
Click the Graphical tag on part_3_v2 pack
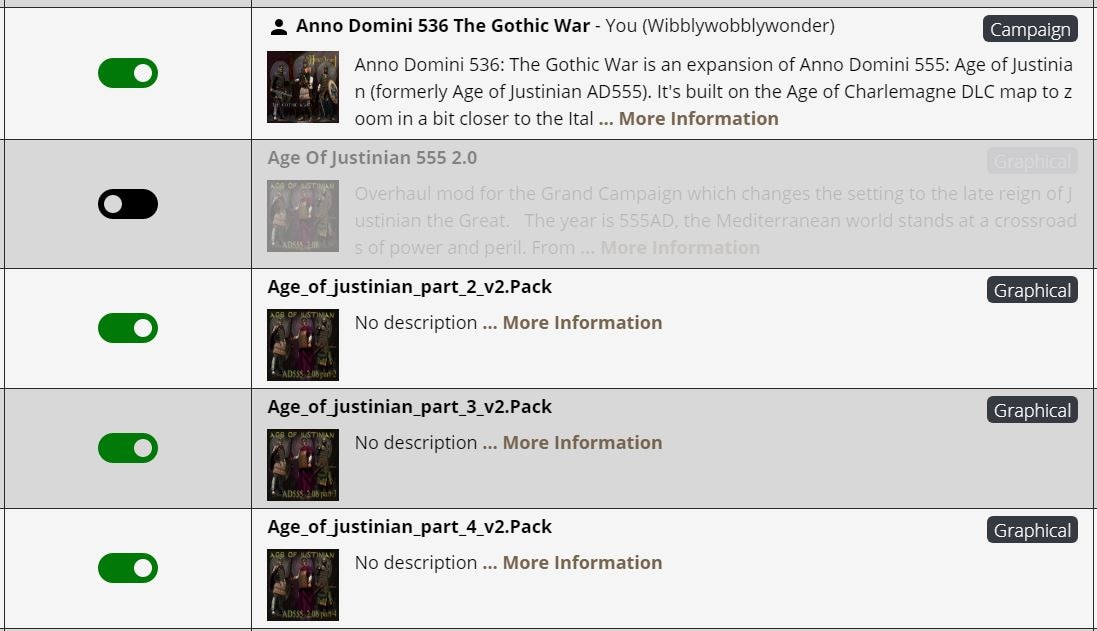[1032, 411]
